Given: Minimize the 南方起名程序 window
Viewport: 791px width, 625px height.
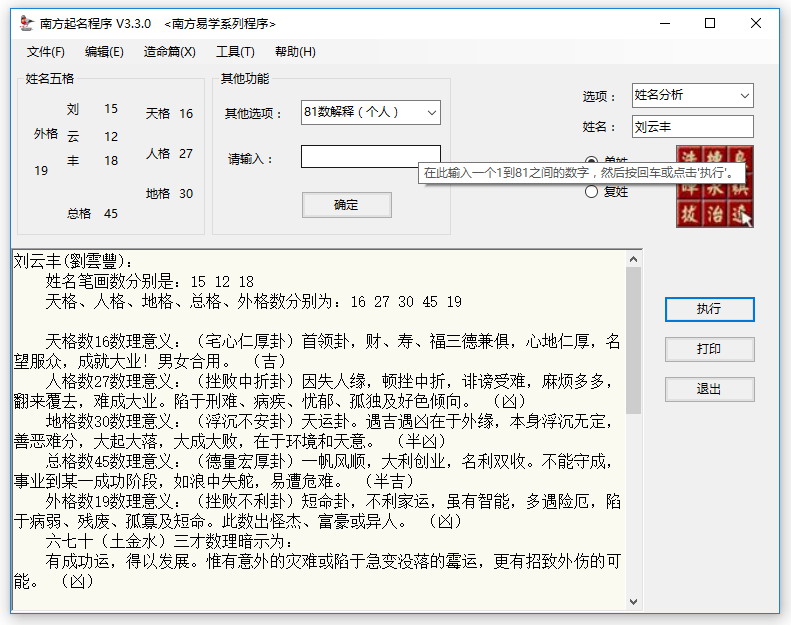Looking at the screenshot, I should click(x=665, y=23).
